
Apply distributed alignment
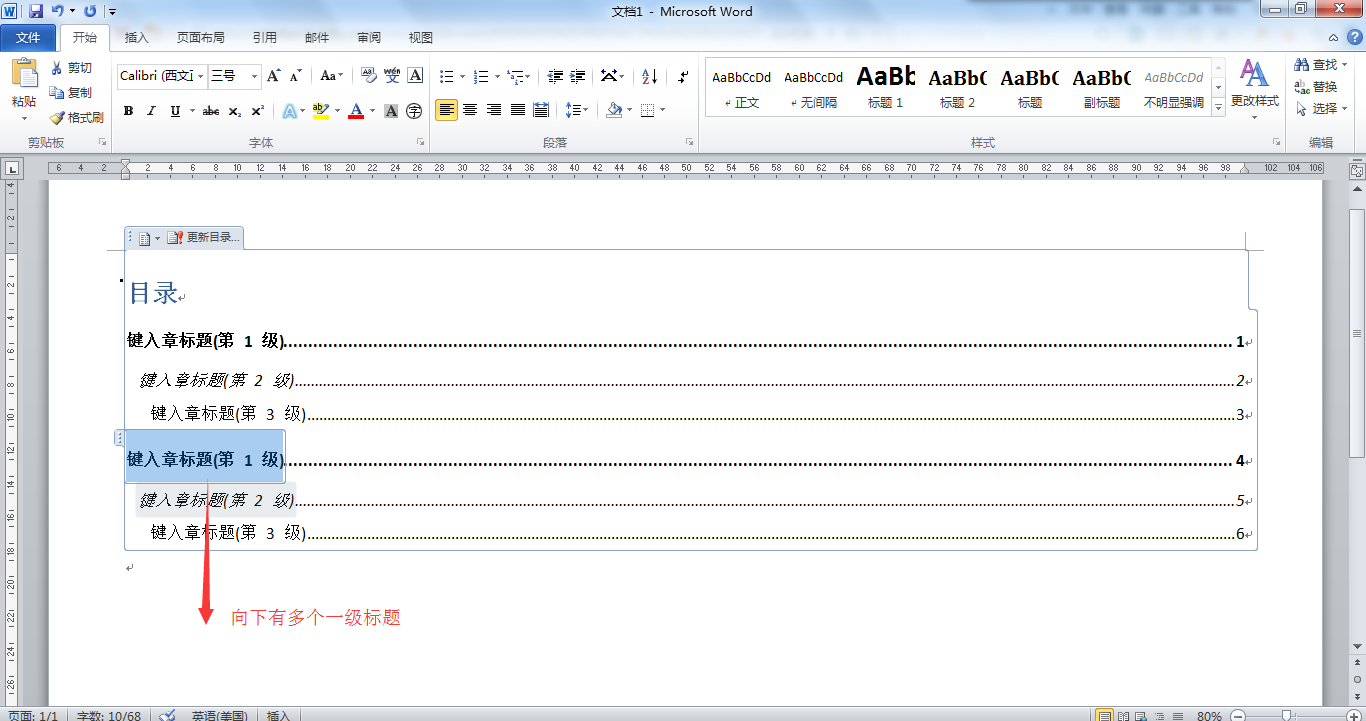click(x=541, y=110)
